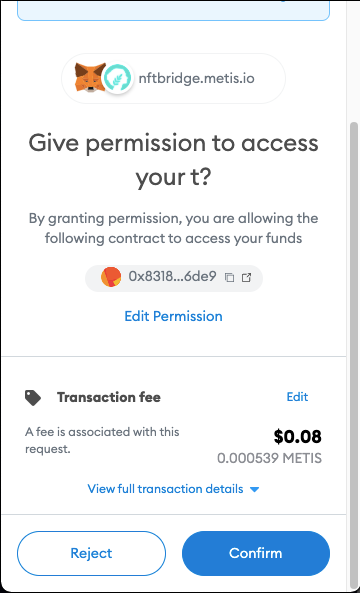Open contract in block explorer icon
The image size is (360, 593).
point(247,278)
